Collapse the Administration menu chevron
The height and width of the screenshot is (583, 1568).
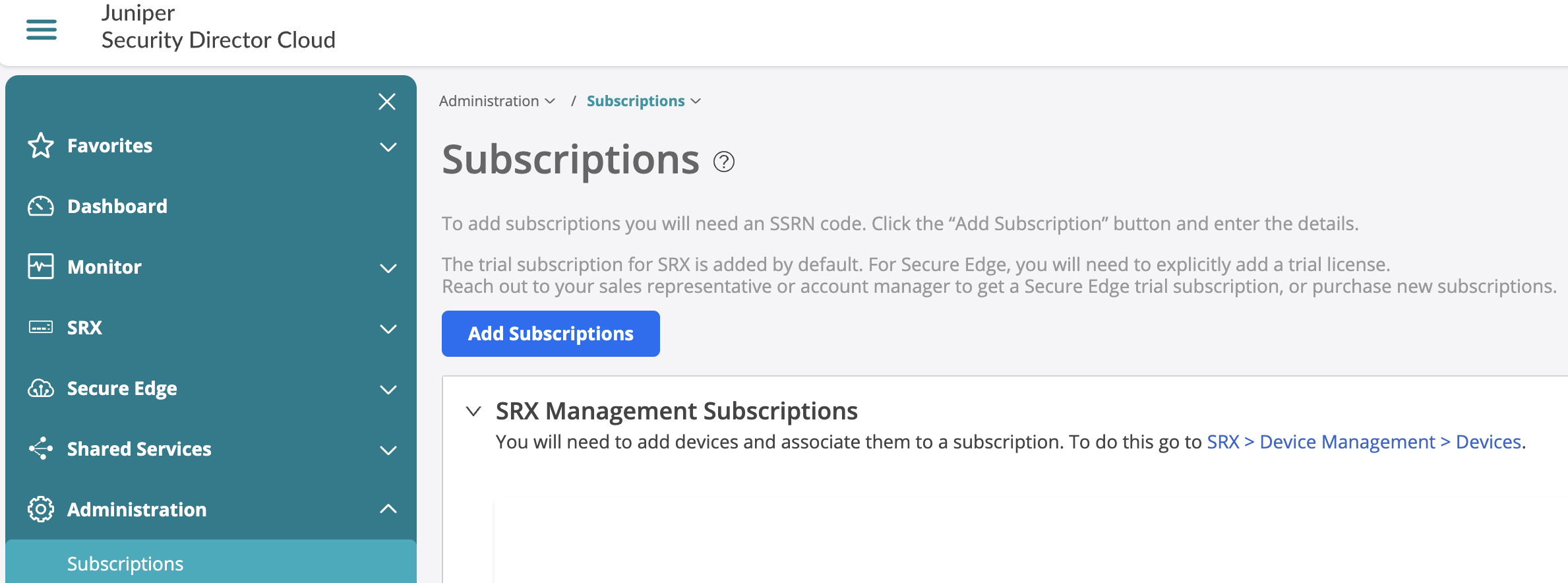(388, 508)
